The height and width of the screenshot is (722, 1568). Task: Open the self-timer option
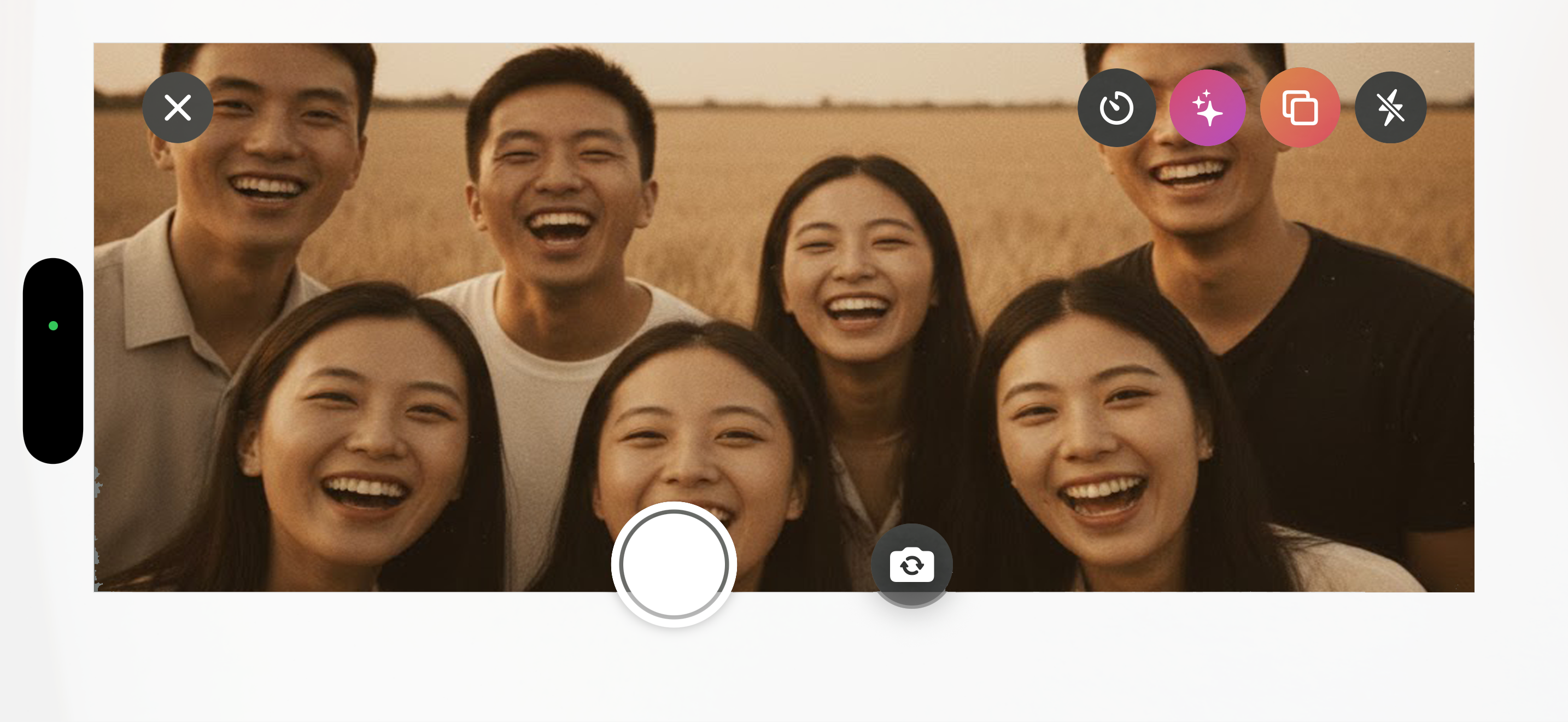1116,108
